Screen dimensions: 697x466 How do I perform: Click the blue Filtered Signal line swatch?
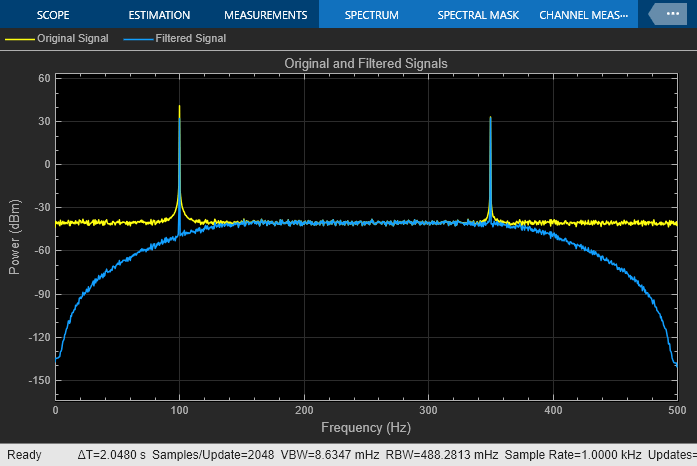[x=138, y=39]
